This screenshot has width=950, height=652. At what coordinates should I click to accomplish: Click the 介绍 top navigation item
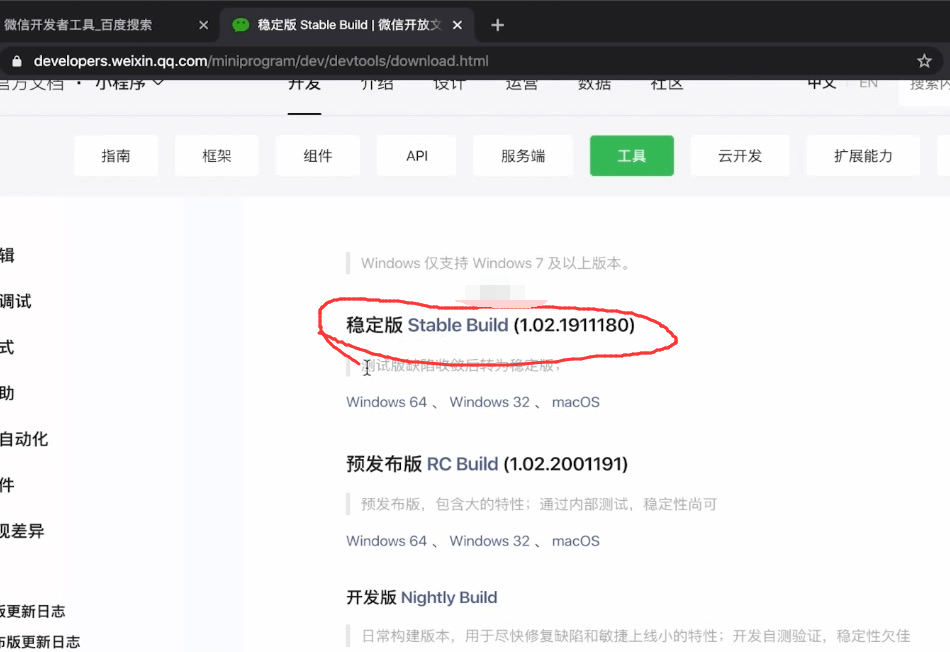[x=377, y=84]
